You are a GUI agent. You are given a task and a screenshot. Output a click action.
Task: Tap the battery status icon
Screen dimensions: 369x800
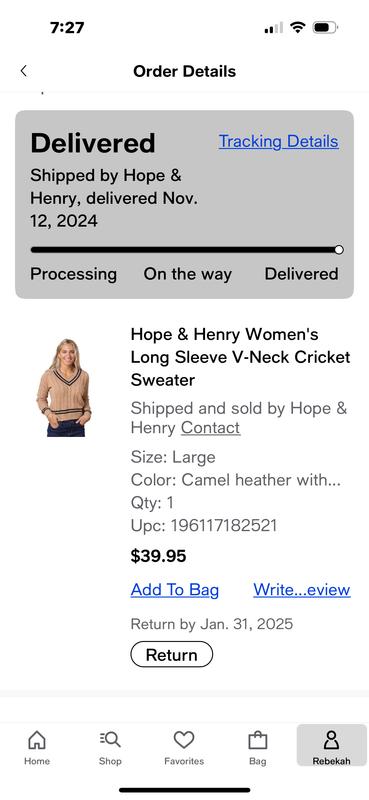[325, 28]
